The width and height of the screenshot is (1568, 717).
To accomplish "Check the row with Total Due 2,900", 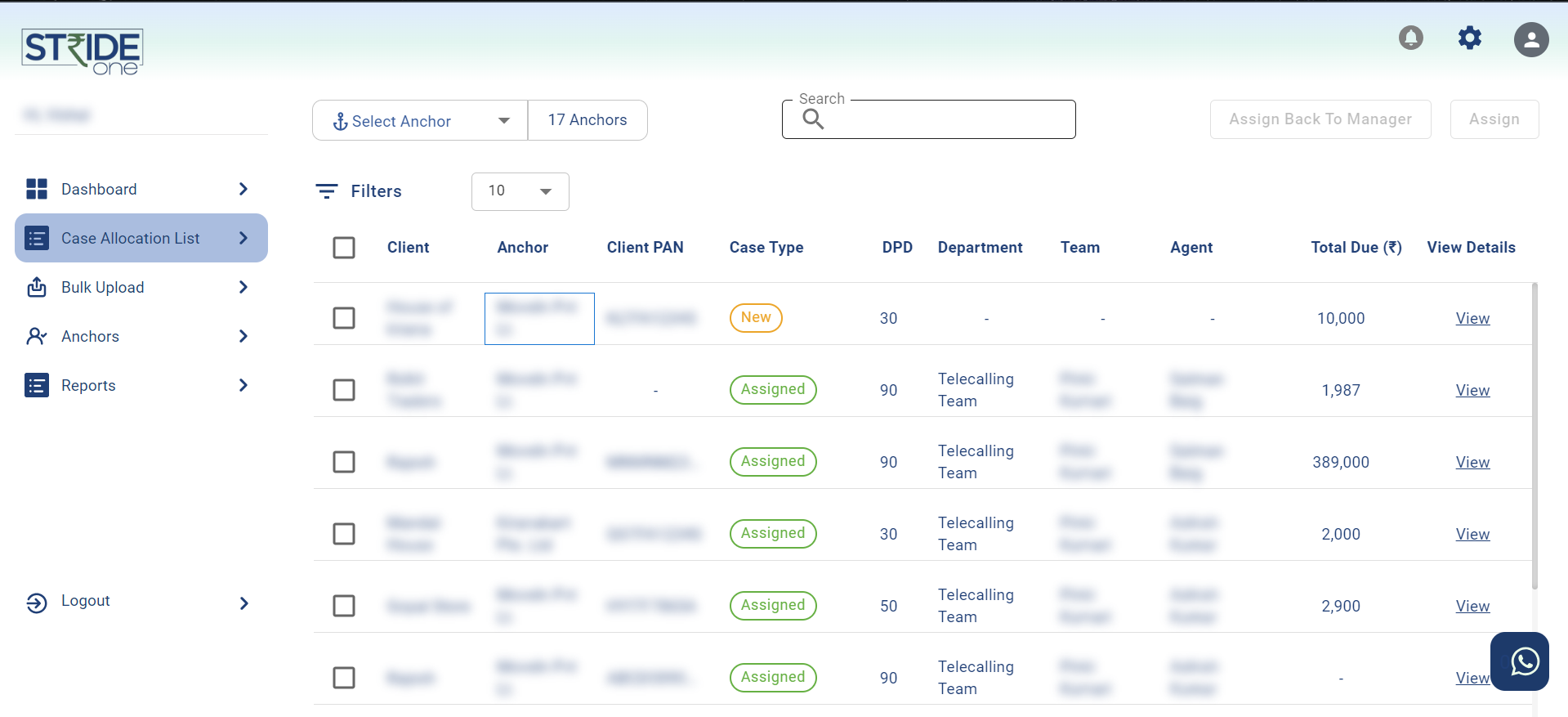I will click(344, 606).
